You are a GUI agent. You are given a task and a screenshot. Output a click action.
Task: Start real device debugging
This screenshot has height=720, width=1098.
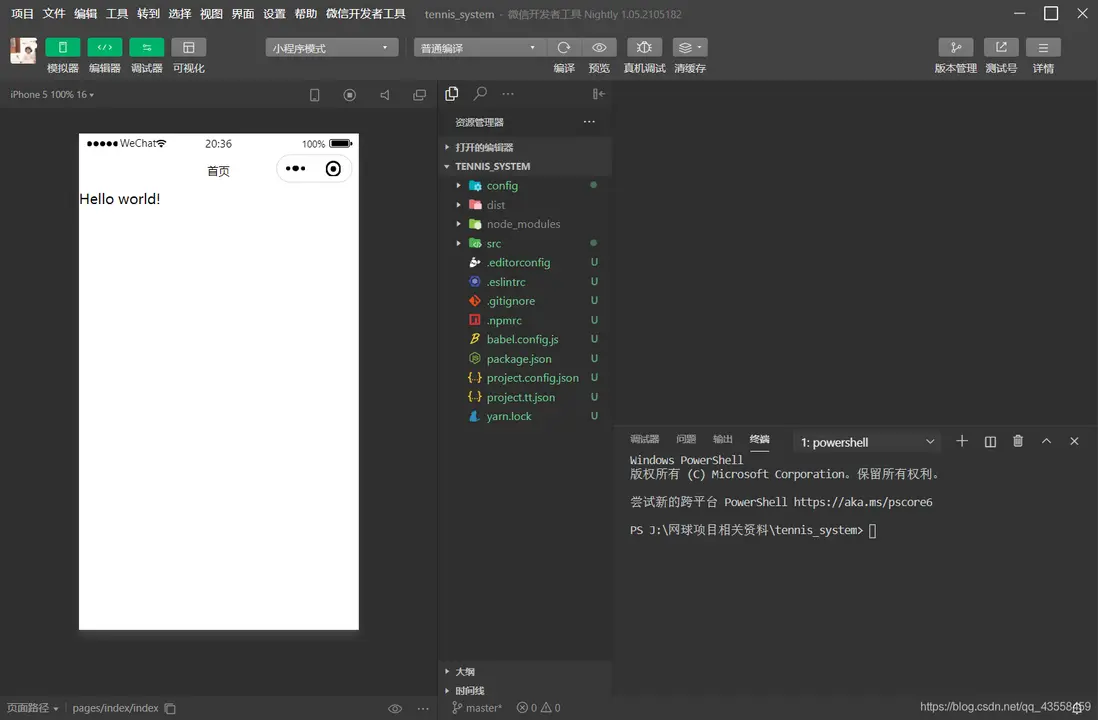[x=644, y=47]
